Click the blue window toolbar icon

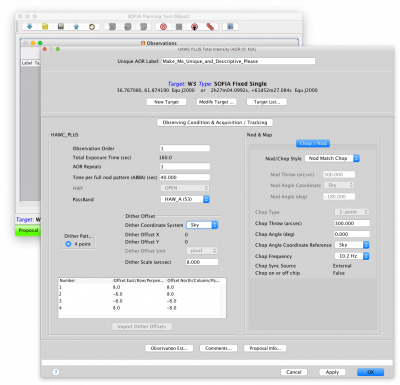click(x=230, y=27)
